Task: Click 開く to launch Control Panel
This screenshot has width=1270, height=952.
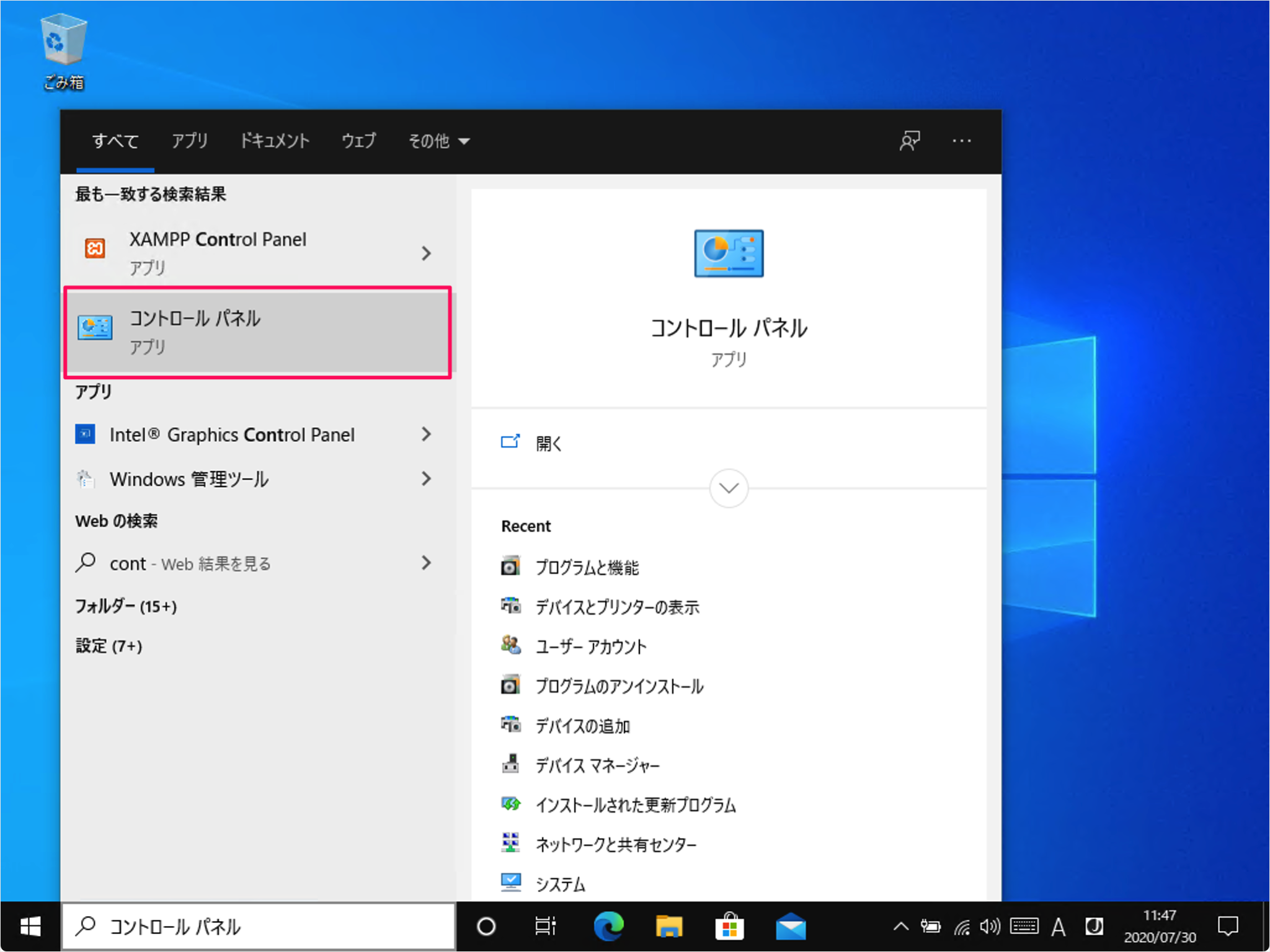Action: (x=548, y=443)
